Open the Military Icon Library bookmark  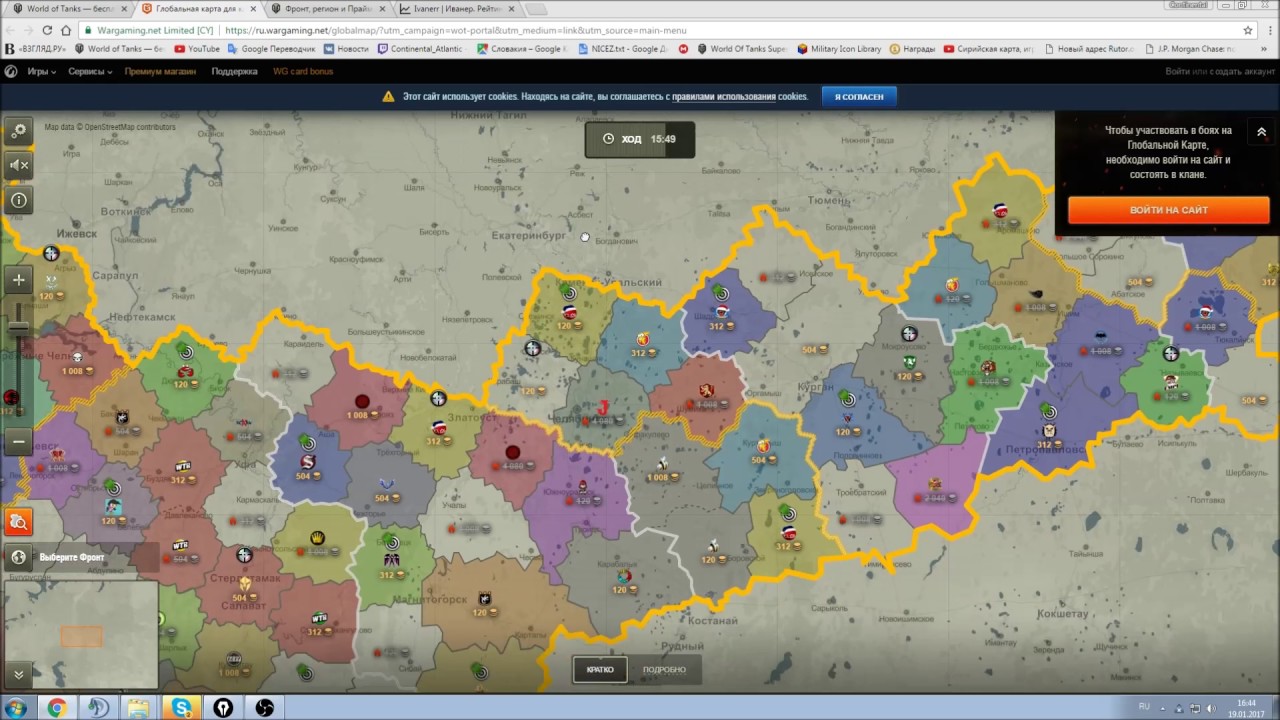(839, 49)
